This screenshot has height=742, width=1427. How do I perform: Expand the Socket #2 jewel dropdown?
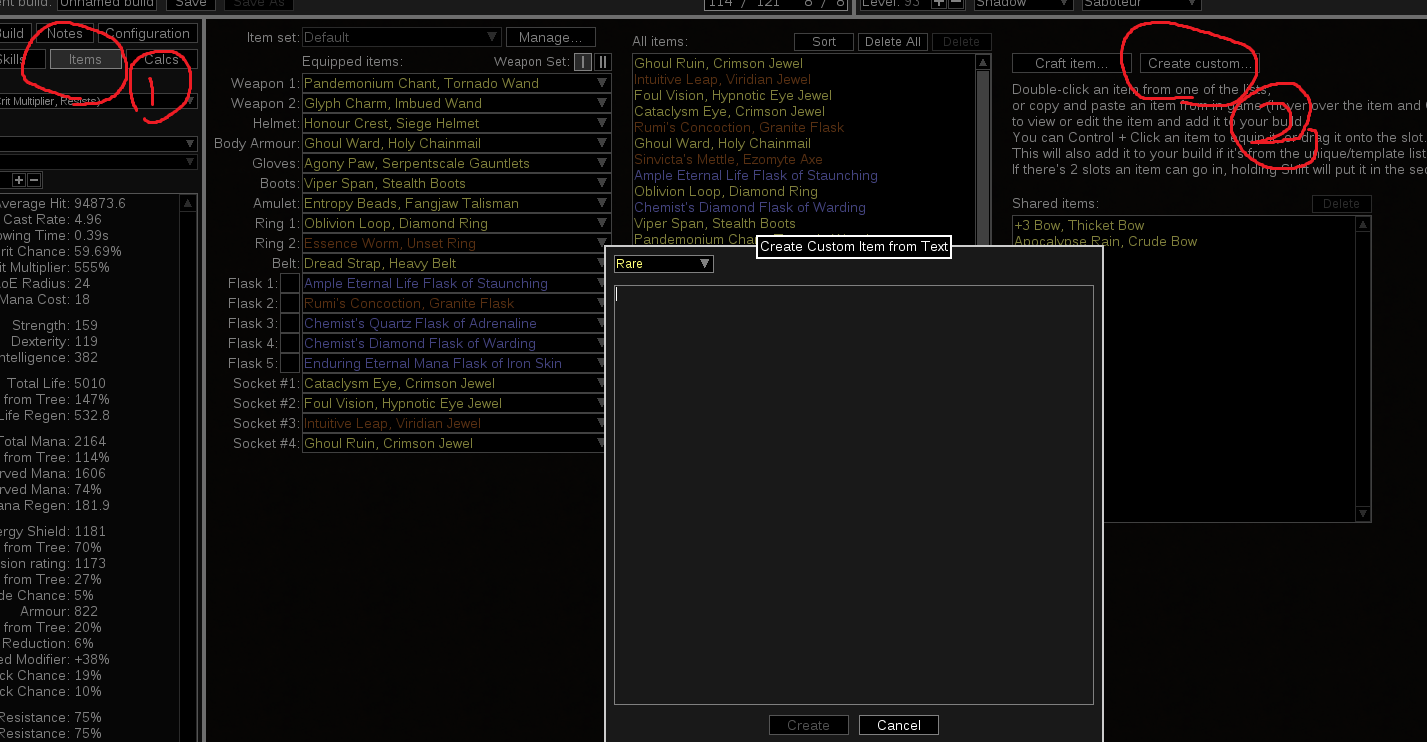tap(456, 403)
